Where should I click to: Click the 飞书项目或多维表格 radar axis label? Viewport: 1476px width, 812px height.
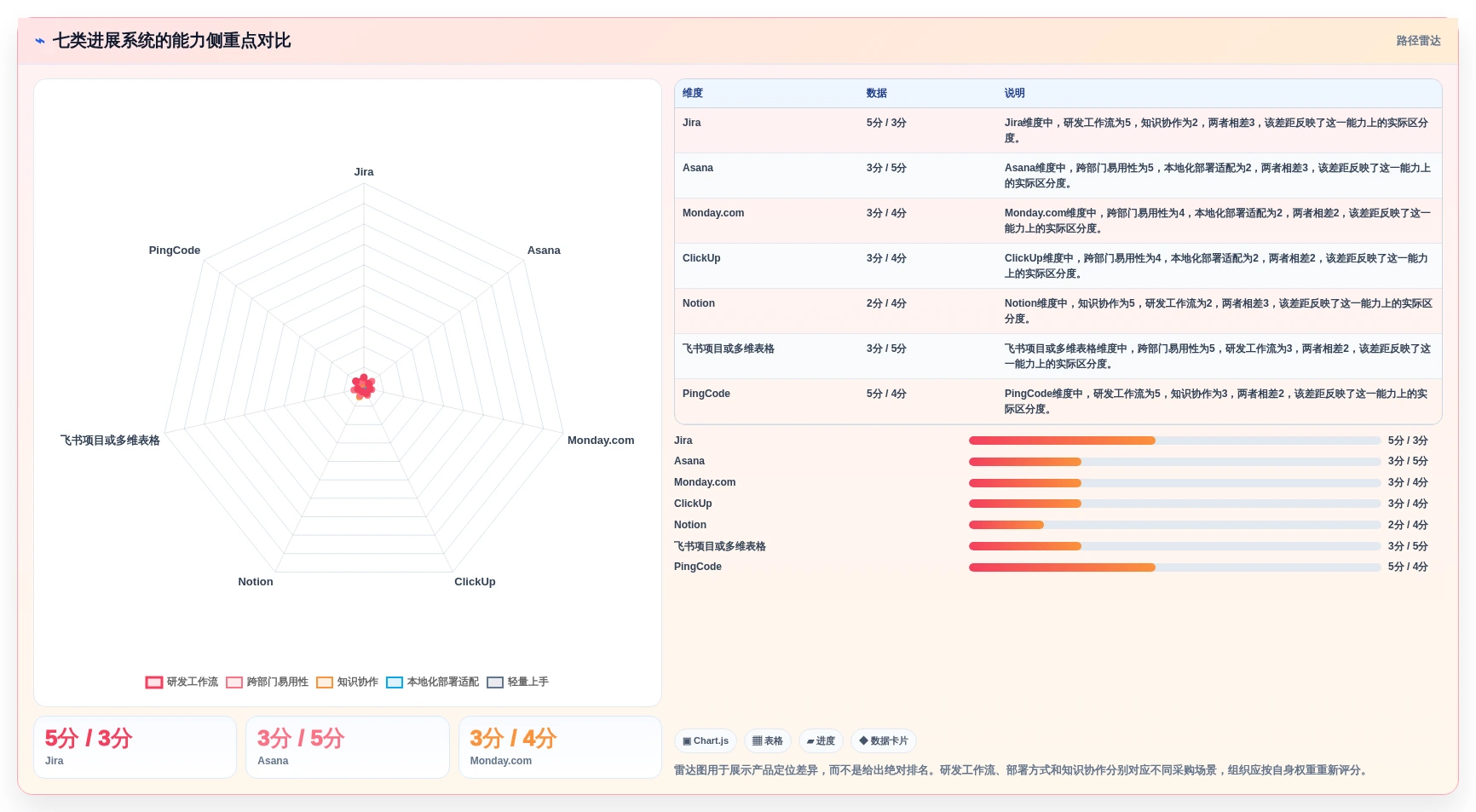click(x=110, y=441)
